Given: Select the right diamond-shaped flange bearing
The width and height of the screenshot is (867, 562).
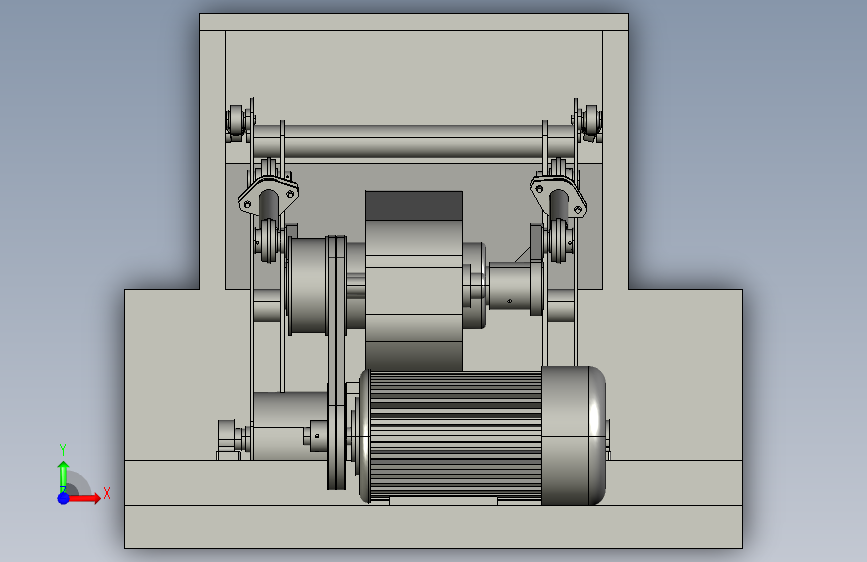Looking at the screenshot, I should 558,196.
